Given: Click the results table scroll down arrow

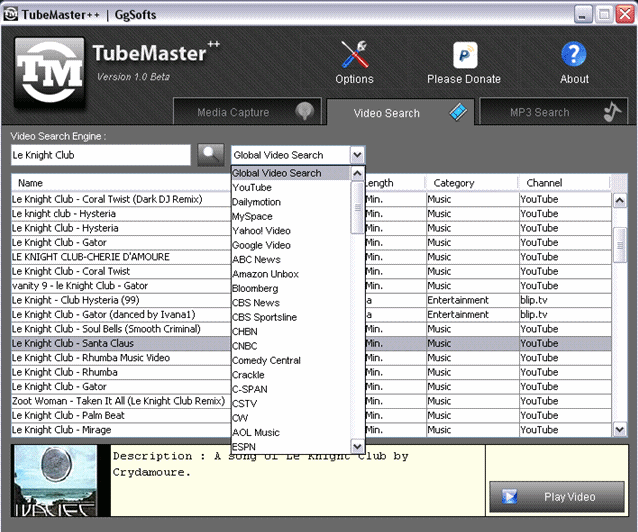Looking at the screenshot, I should click(x=619, y=429).
